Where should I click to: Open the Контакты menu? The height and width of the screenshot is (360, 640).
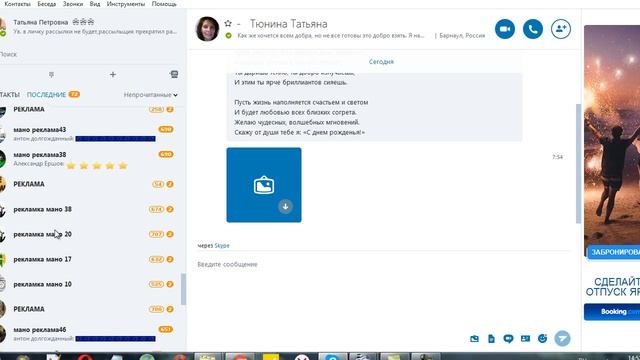(17, 4)
